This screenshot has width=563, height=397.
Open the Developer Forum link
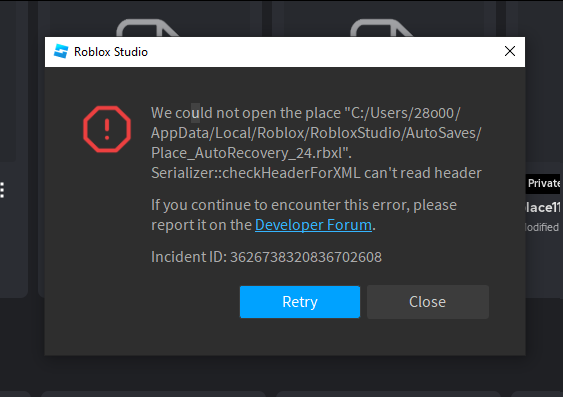click(x=313, y=225)
